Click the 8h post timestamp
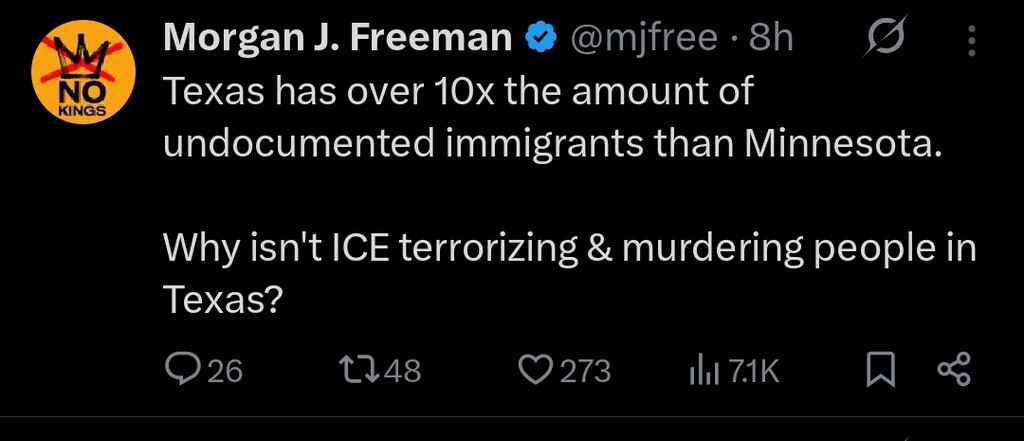Screen dimensions: 1024x441 pos(770,38)
